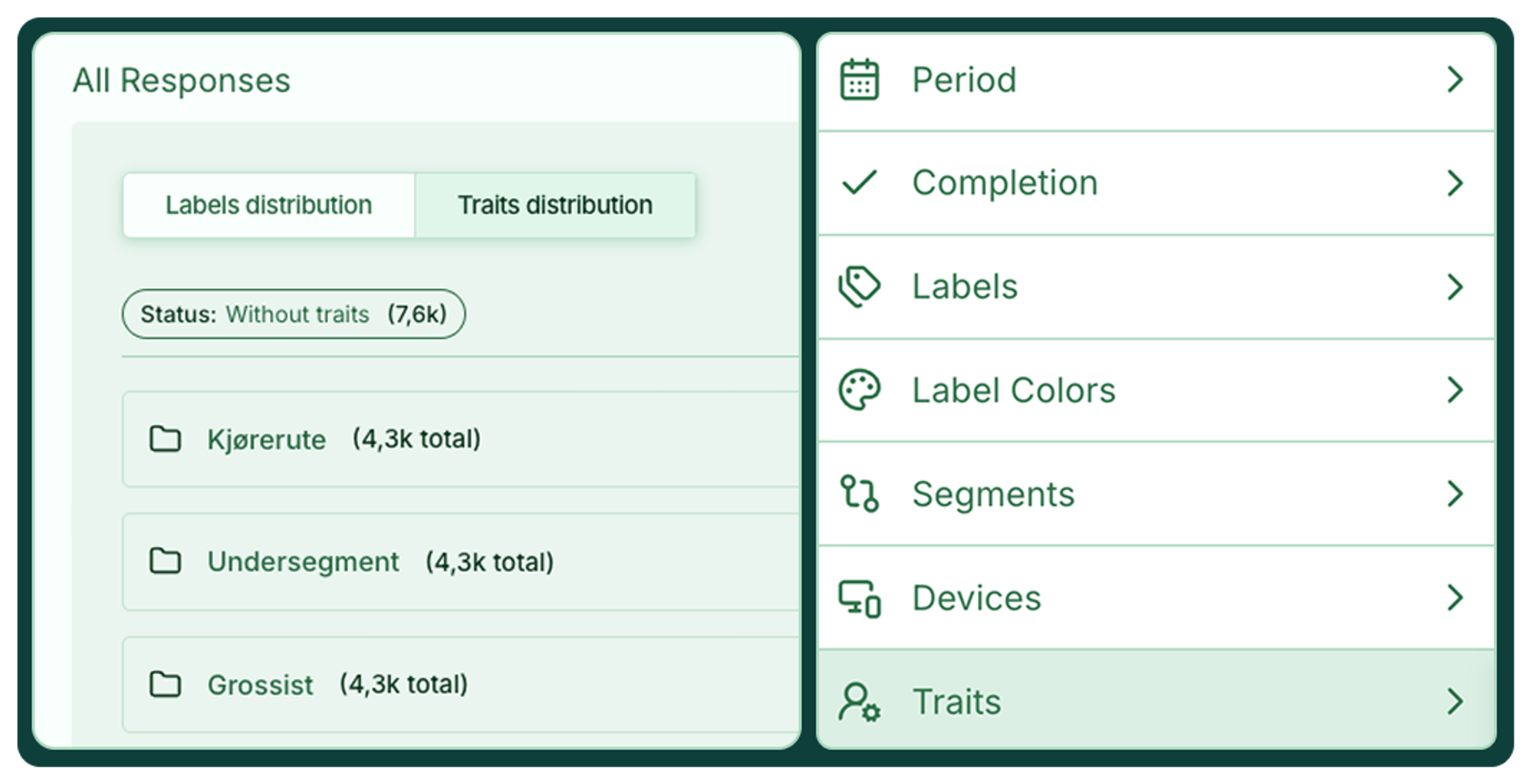Expand the Devices row chevron
This screenshot has height=784, width=1531.
pyautogui.click(x=1454, y=597)
